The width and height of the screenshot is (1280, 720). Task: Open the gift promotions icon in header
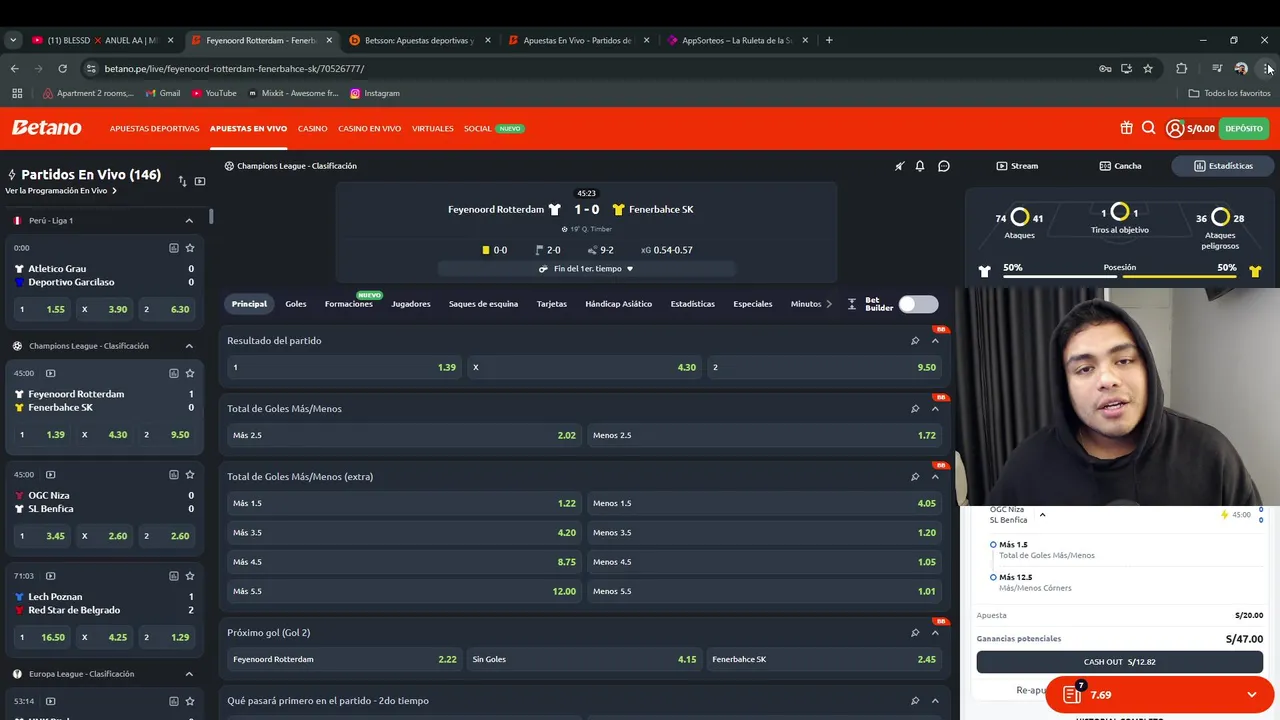point(1126,128)
